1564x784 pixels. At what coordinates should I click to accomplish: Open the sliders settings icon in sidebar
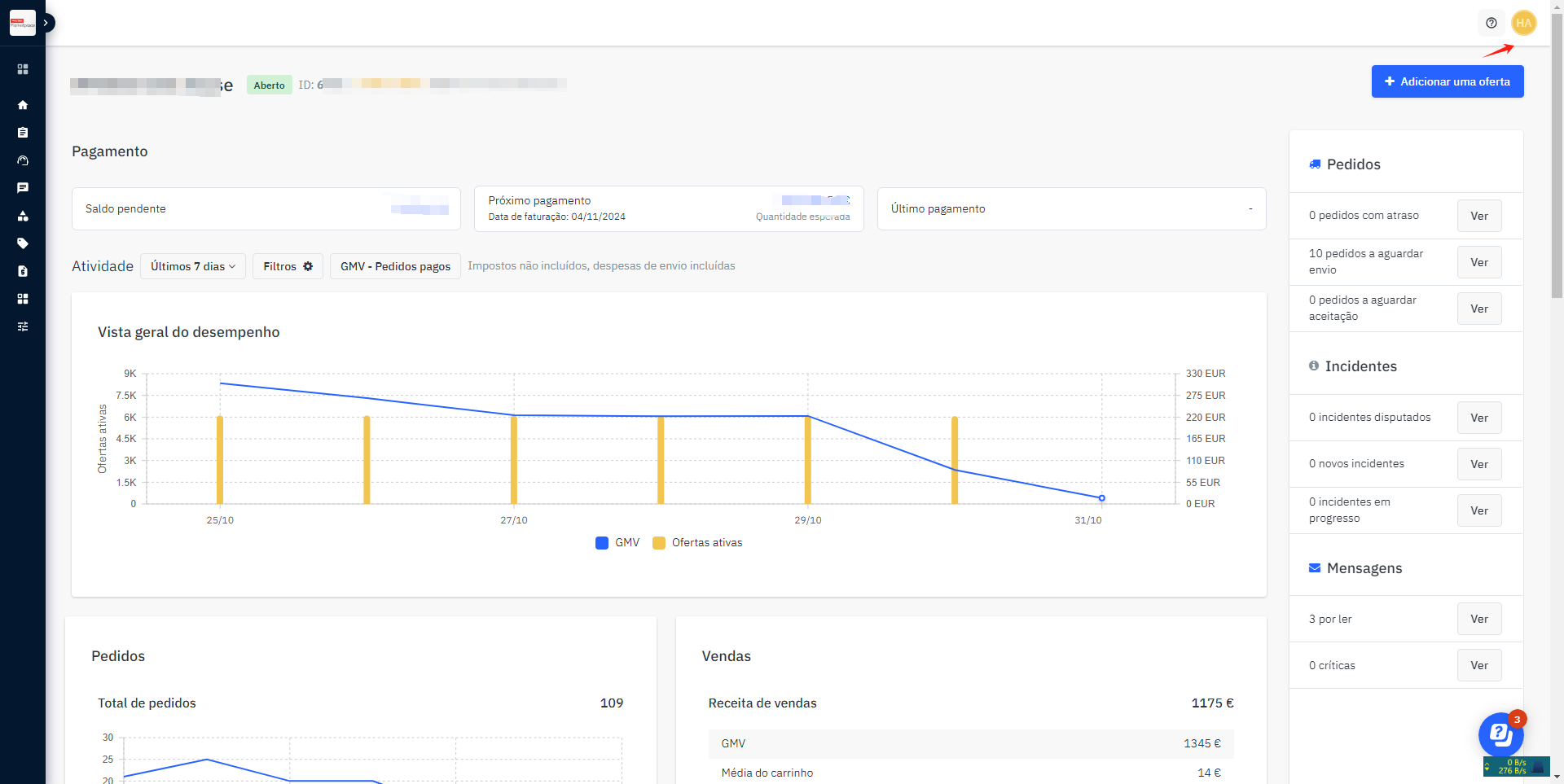click(23, 326)
